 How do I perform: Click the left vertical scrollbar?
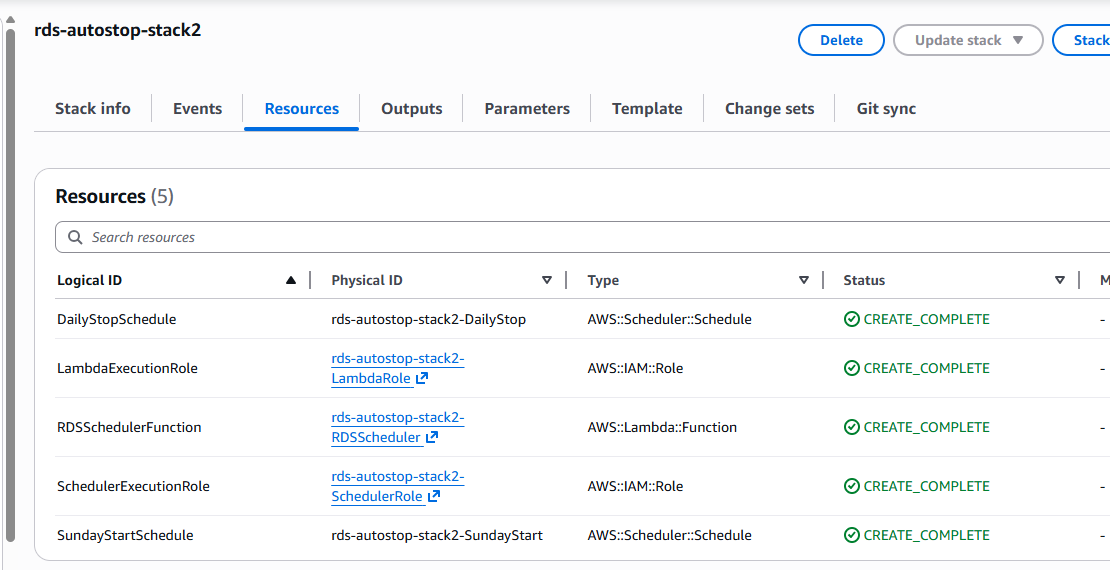point(11,280)
